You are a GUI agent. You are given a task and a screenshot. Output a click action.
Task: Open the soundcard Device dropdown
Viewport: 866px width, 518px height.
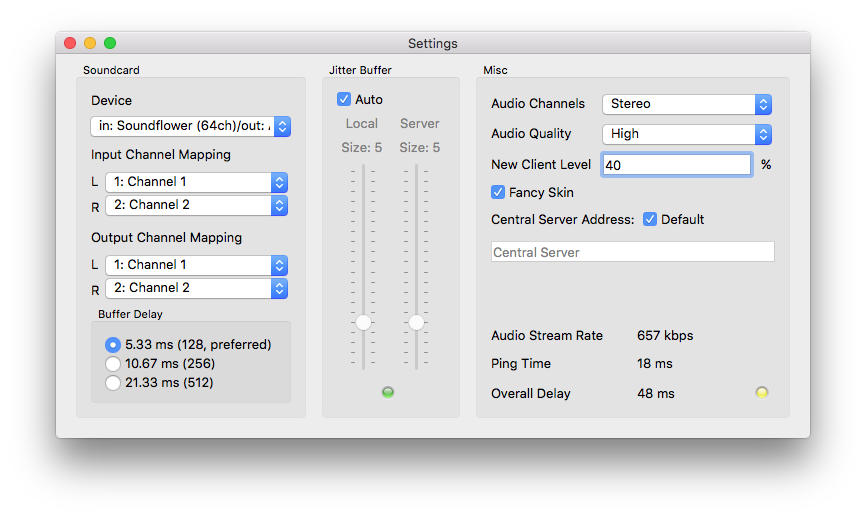(191, 126)
